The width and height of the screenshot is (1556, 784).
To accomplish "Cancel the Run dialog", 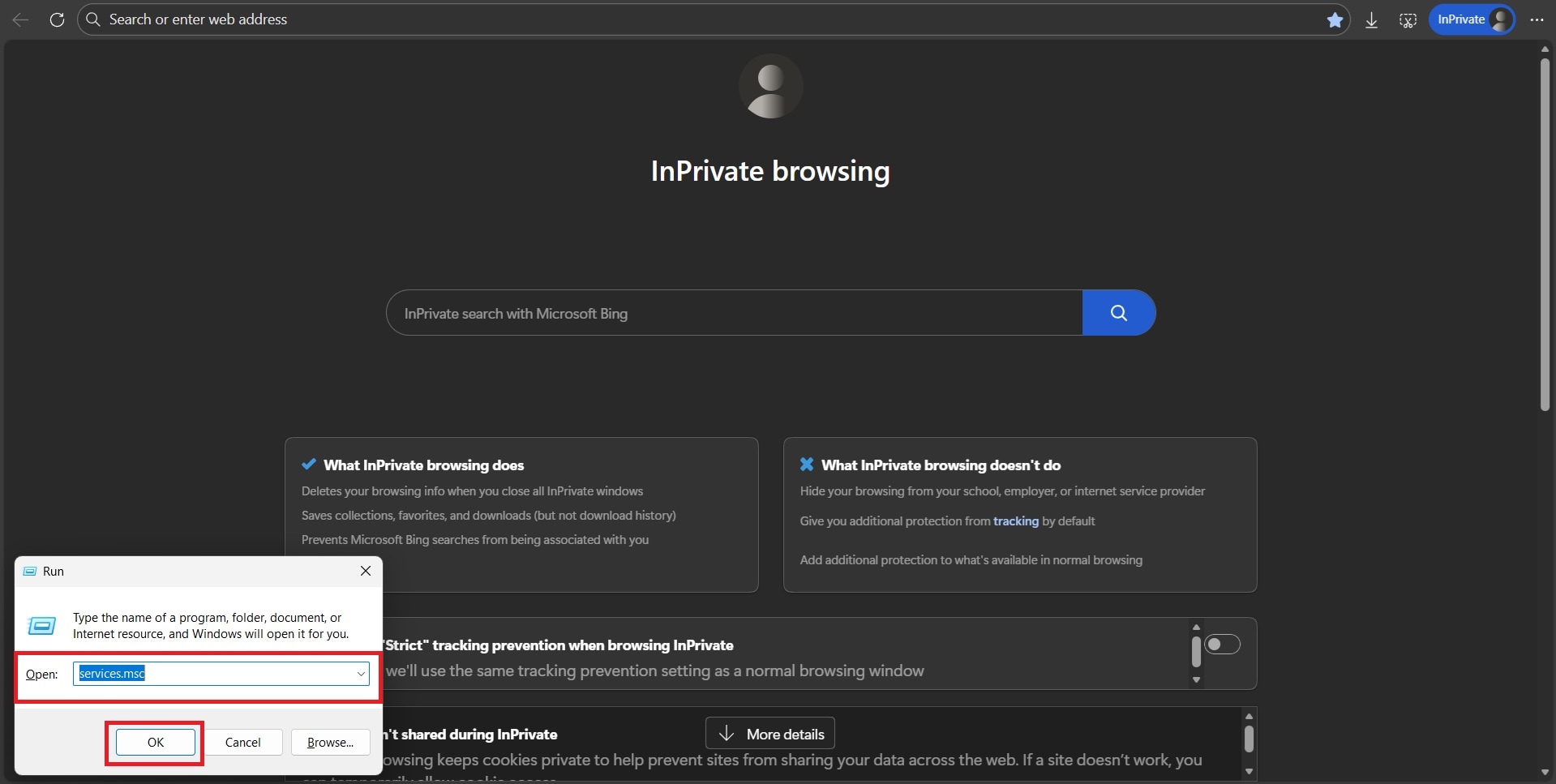I will 242,742.
